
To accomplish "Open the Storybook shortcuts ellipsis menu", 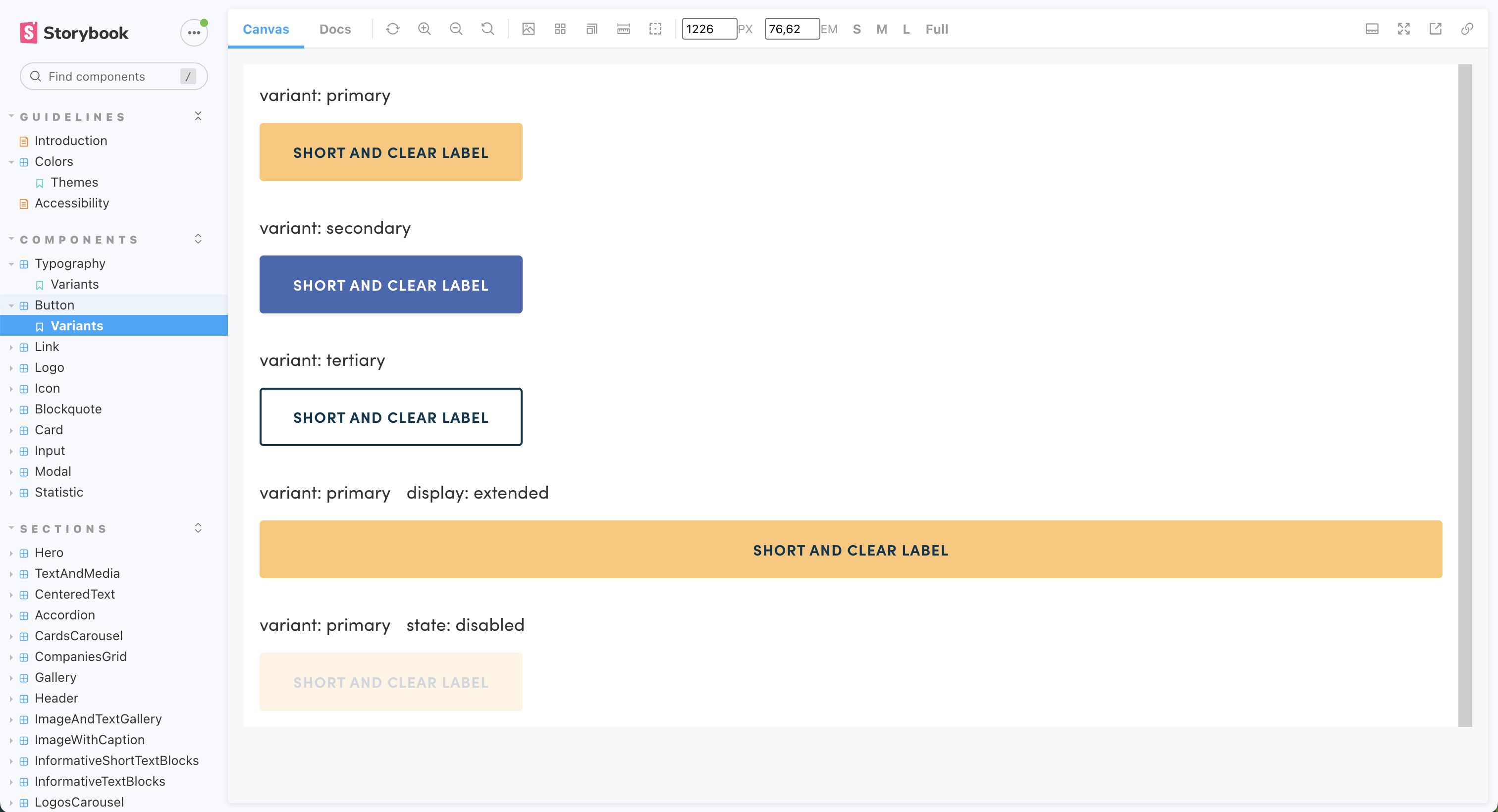I will [194, 33].
